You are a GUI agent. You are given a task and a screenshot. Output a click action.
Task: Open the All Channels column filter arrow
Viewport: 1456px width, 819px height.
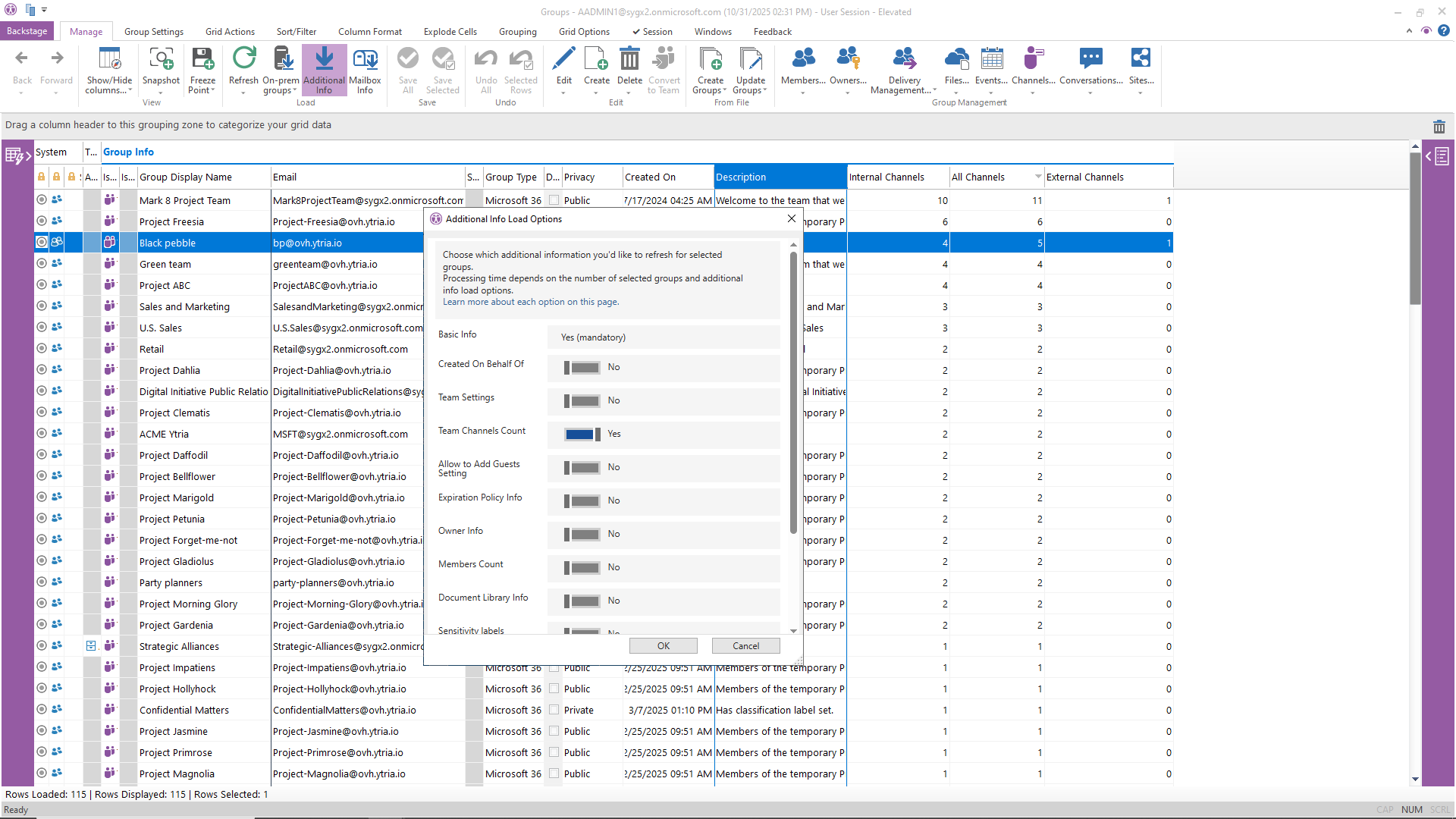tap(1038, 177)
